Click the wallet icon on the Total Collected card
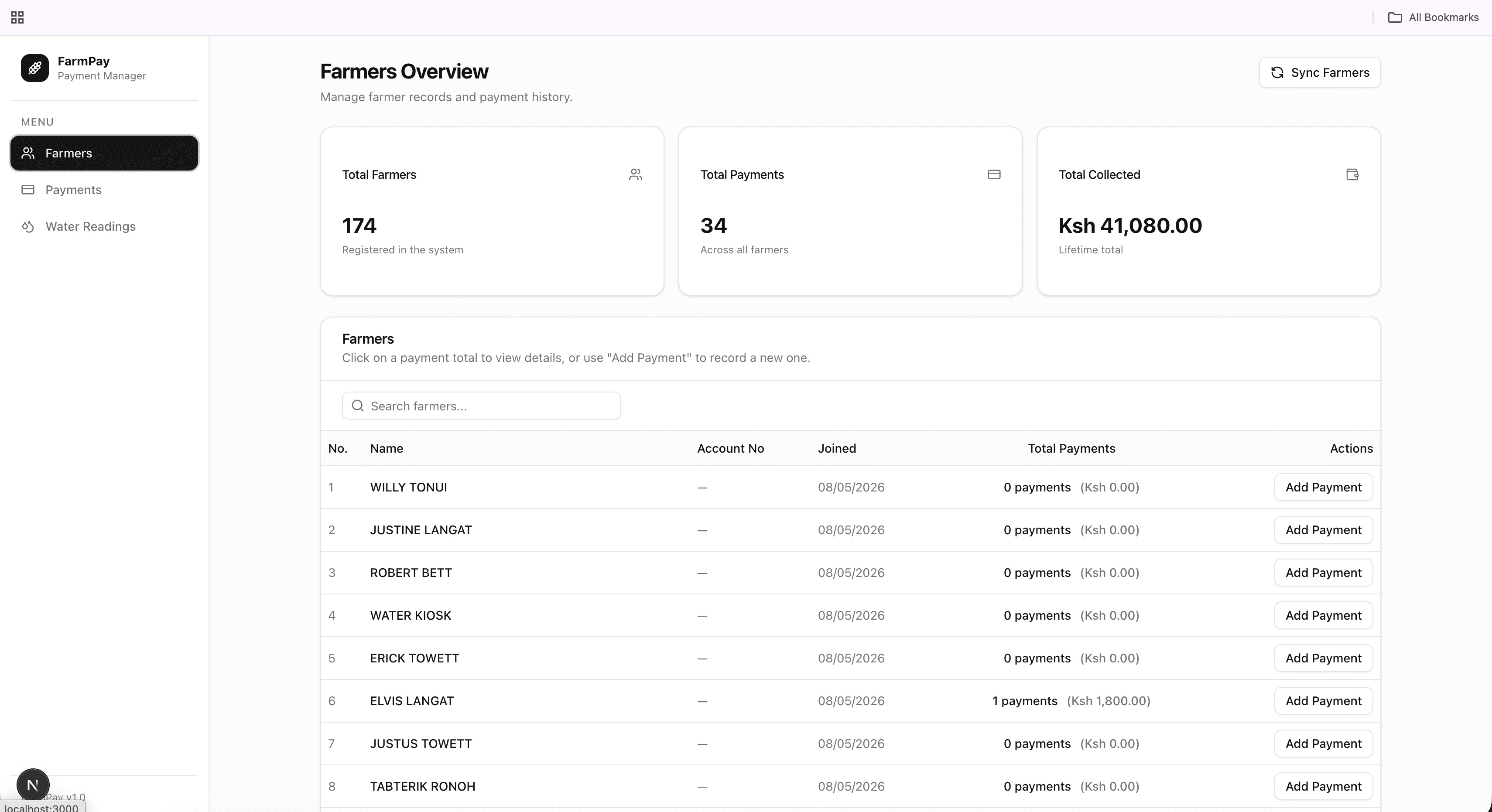The image size is (1492, 812). coord(1352,174)
